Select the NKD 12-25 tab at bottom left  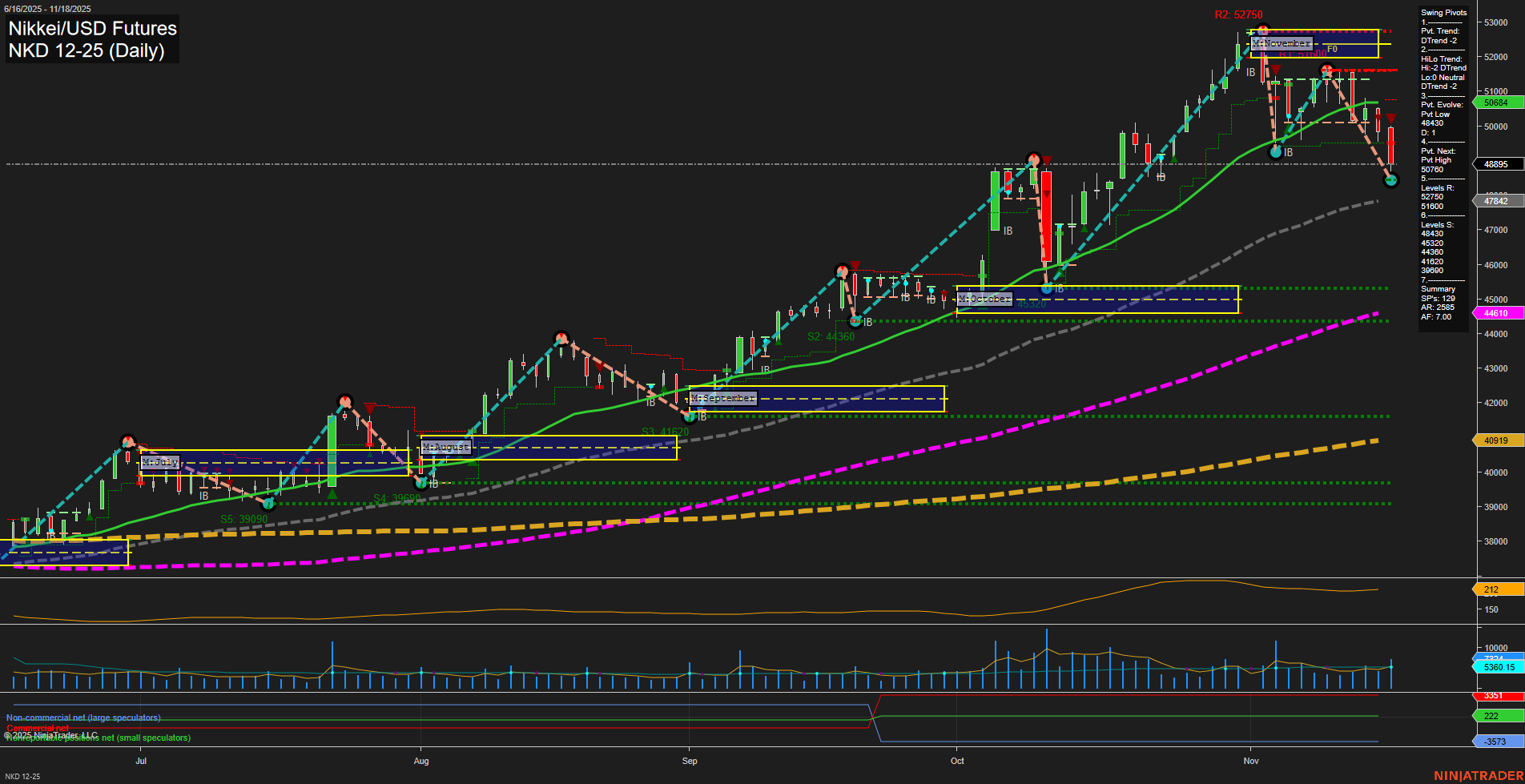click(24, 776)
